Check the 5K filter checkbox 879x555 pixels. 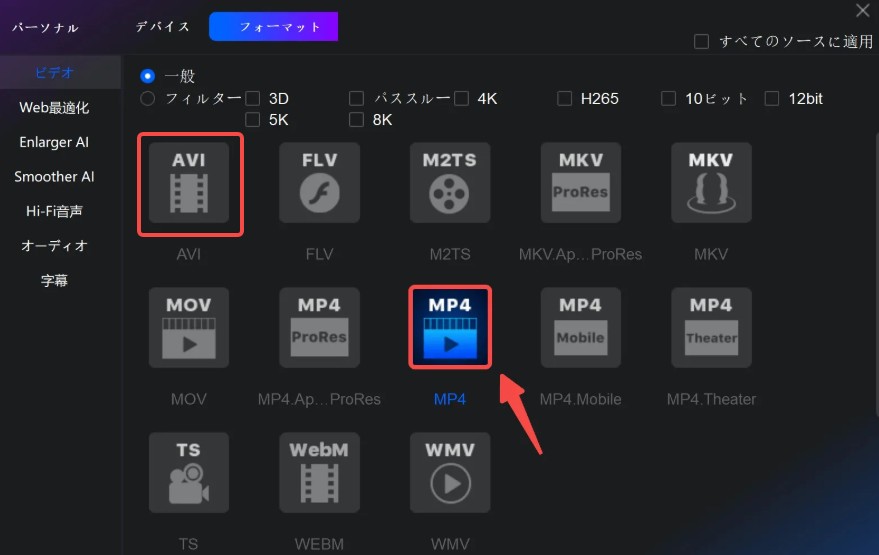click(253, 119)
